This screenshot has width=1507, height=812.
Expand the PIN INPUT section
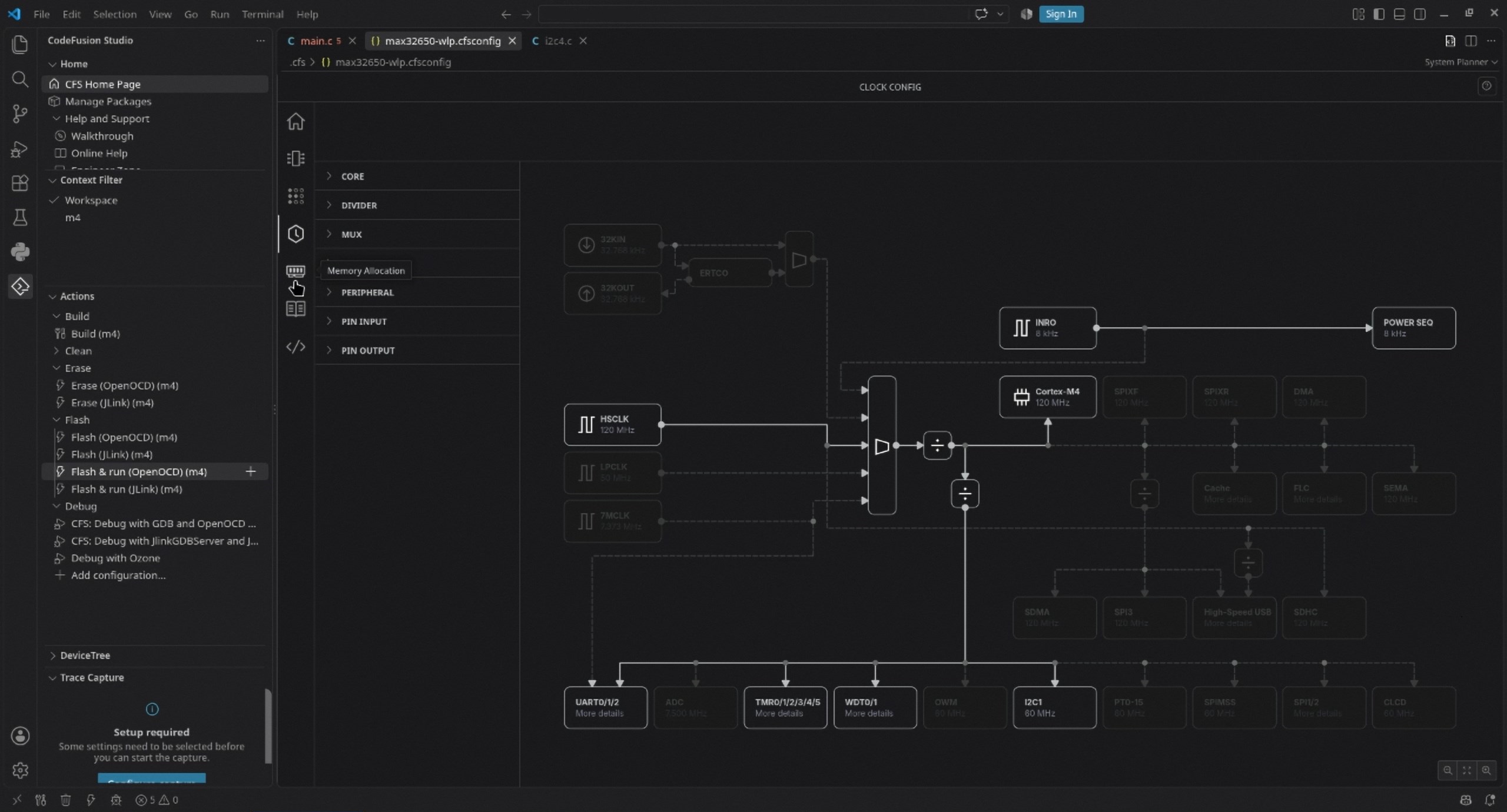(x=417, y=321)
